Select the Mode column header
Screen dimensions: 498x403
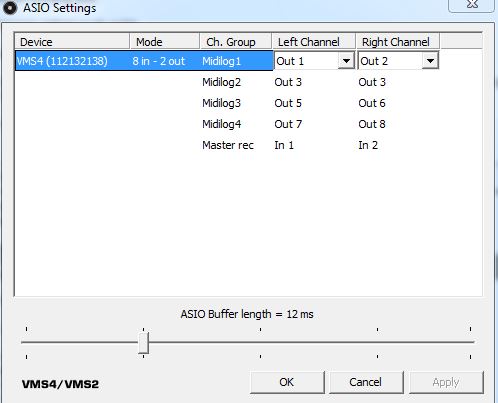point(164,42)
